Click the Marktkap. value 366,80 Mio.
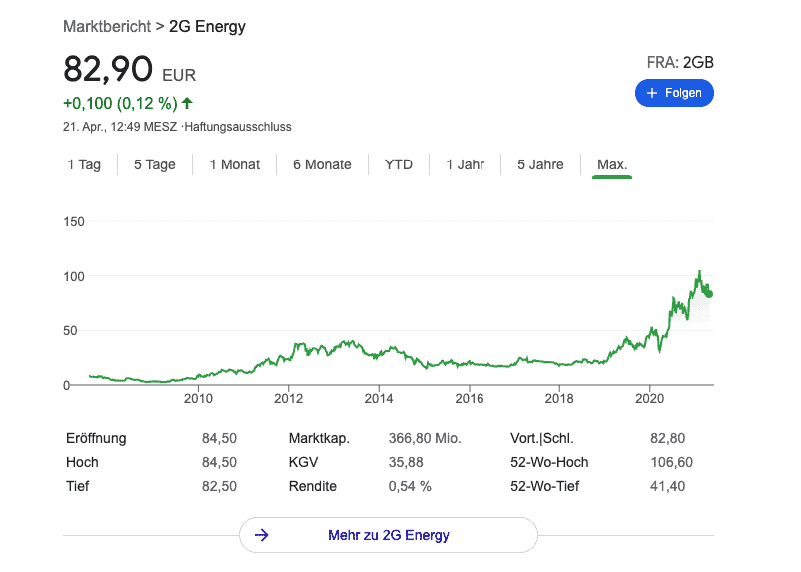The height and width of the screenshot is (572, 801). [424, 438]
